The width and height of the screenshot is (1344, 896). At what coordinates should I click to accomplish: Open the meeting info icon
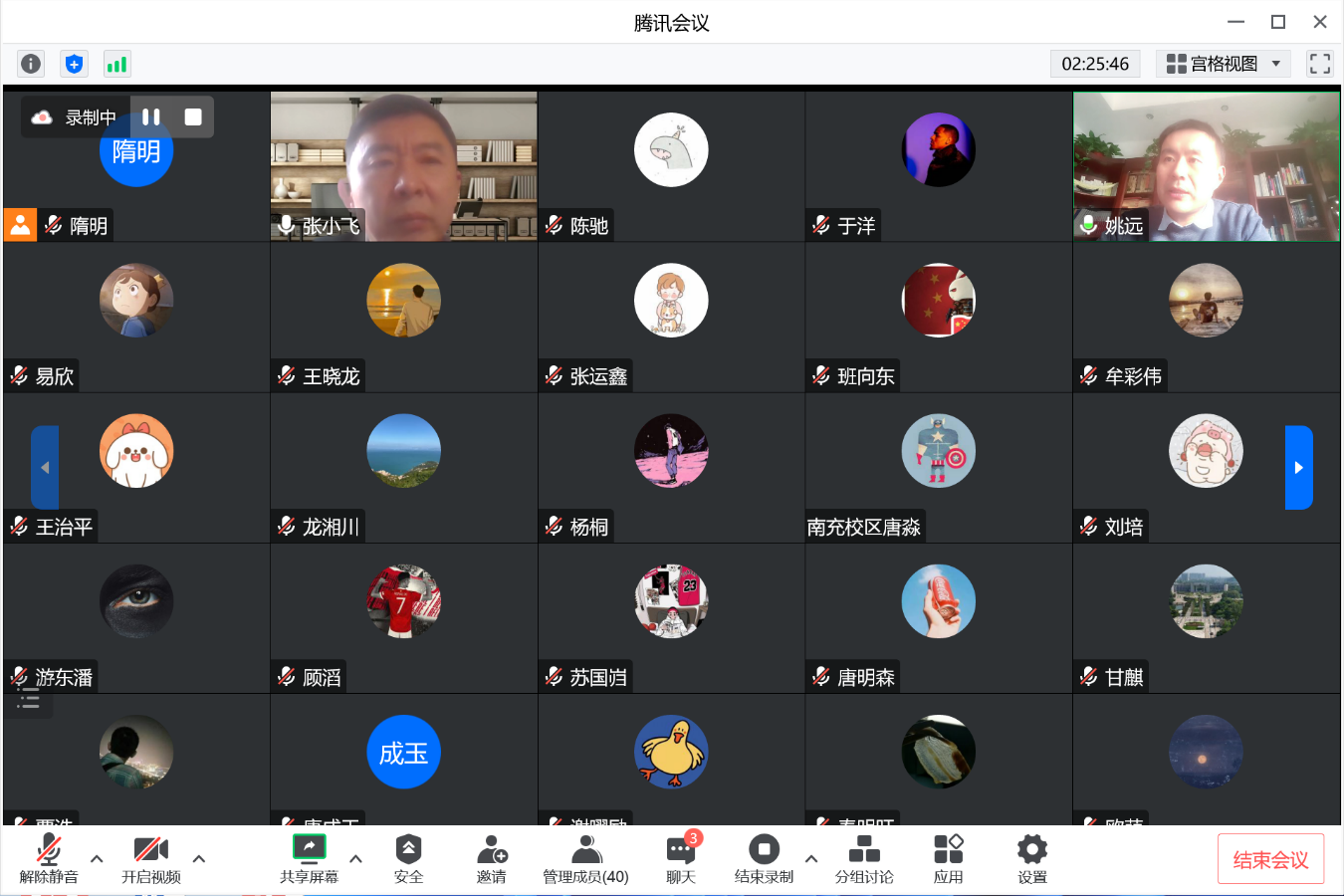click(31, 64)
